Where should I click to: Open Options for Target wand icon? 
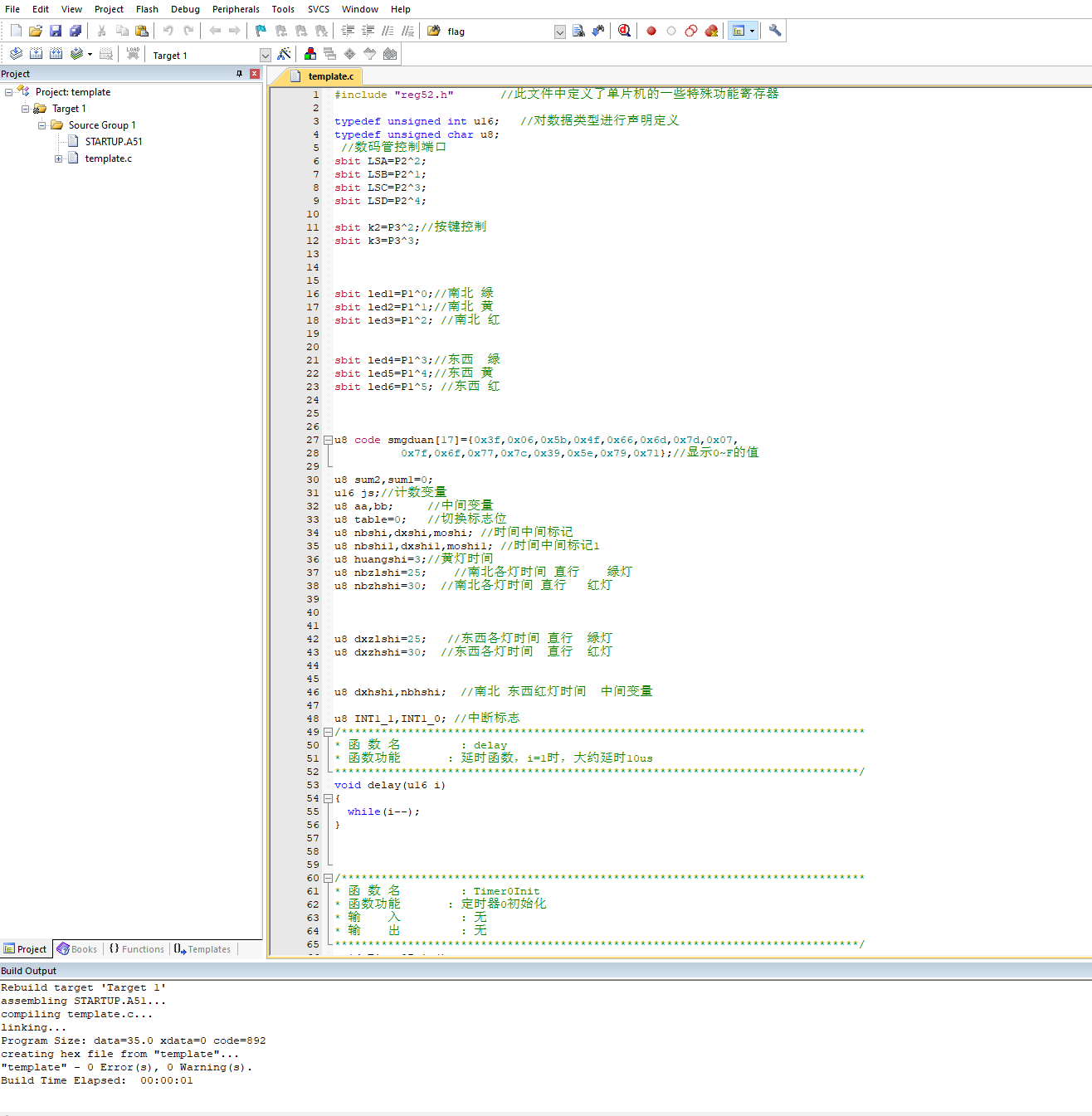[284, 55]
